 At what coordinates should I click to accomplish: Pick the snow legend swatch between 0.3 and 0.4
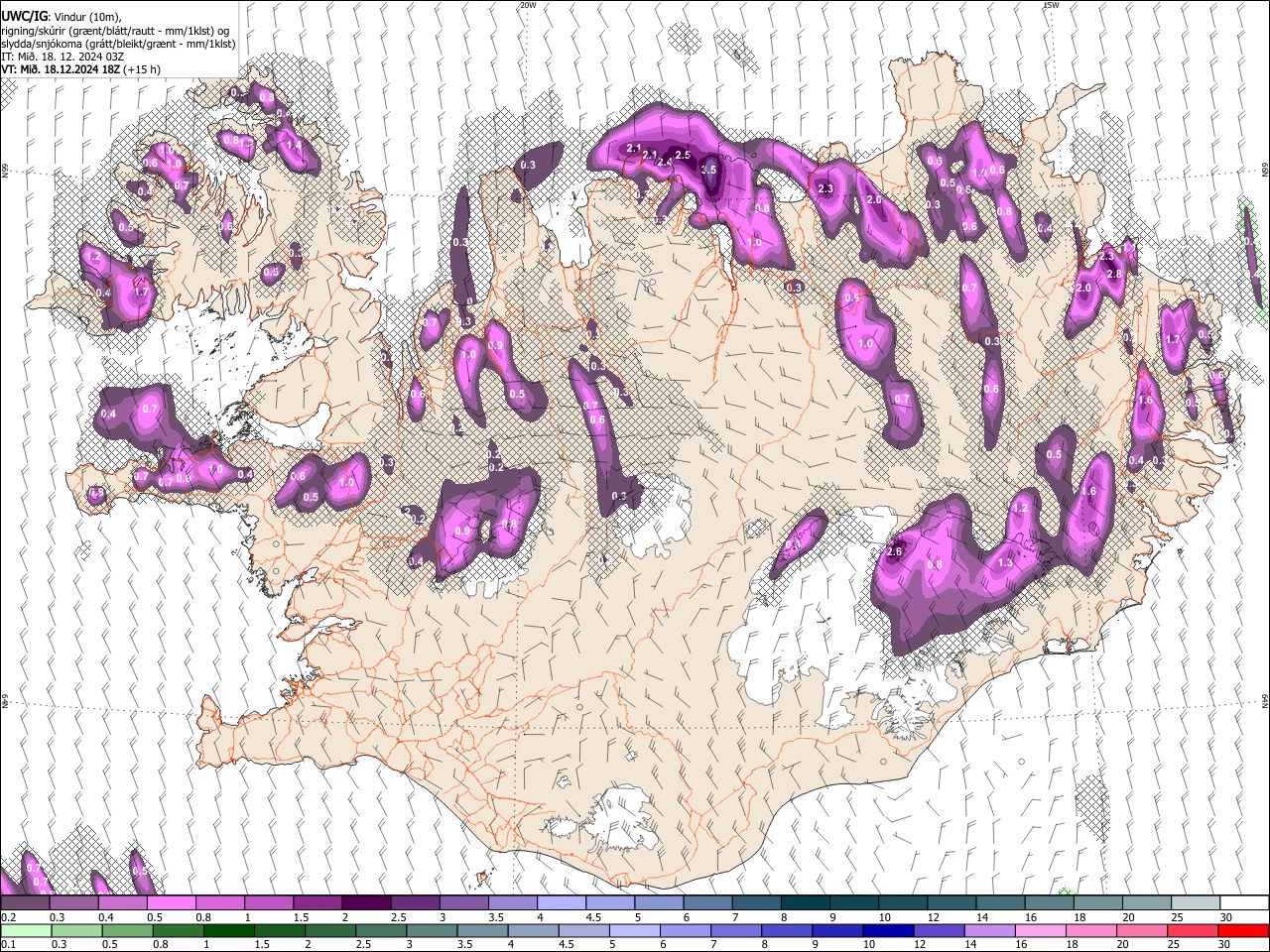(x=73, y=903)
